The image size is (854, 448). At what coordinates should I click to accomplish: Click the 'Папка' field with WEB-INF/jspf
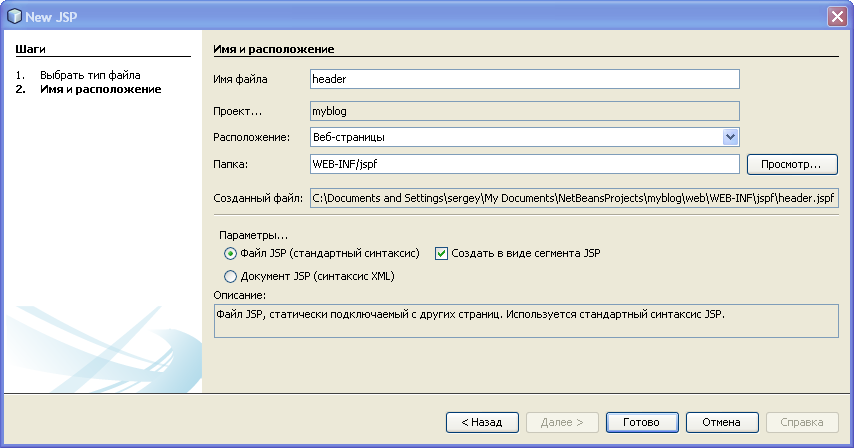click(524, 164)
